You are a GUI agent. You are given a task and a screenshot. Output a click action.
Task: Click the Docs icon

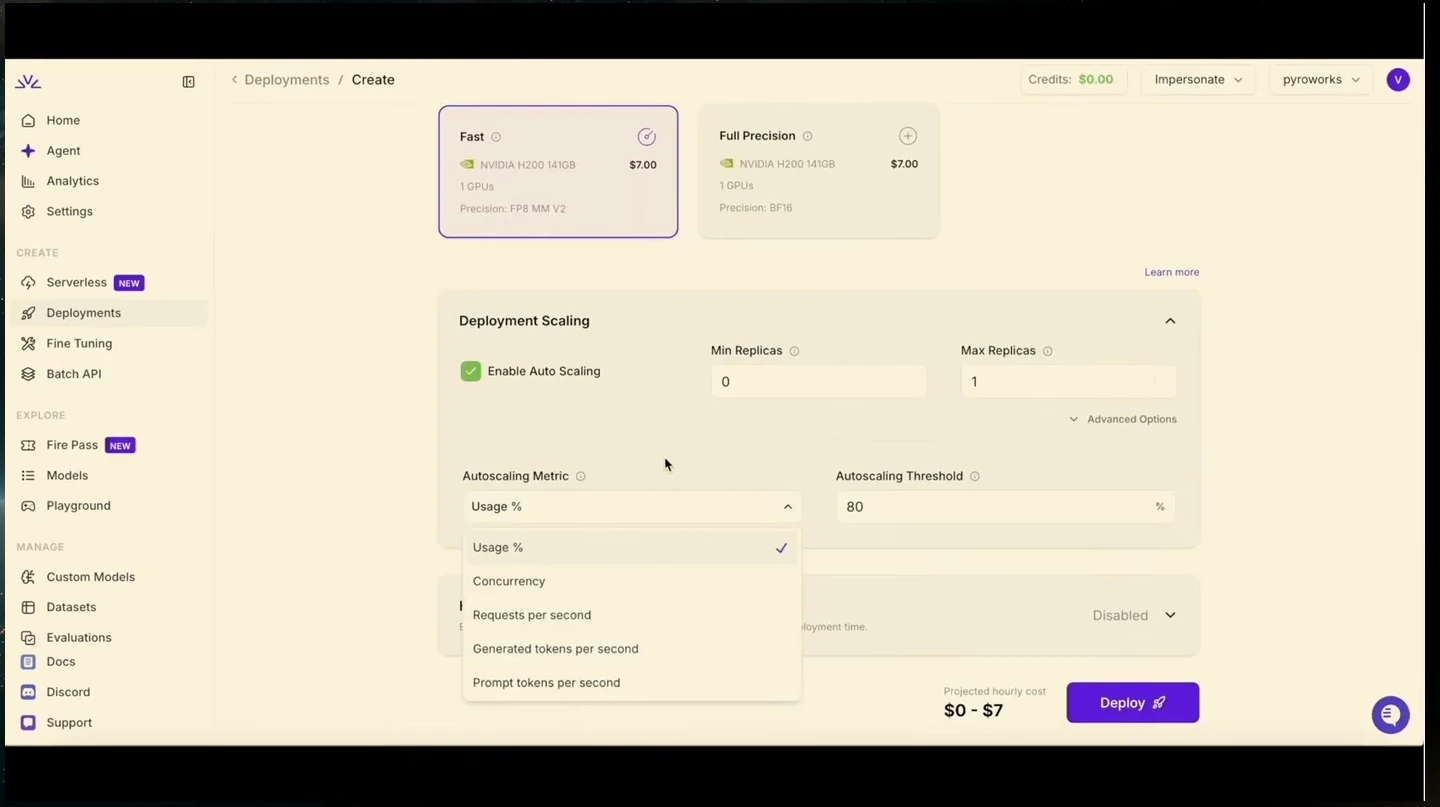28,662
